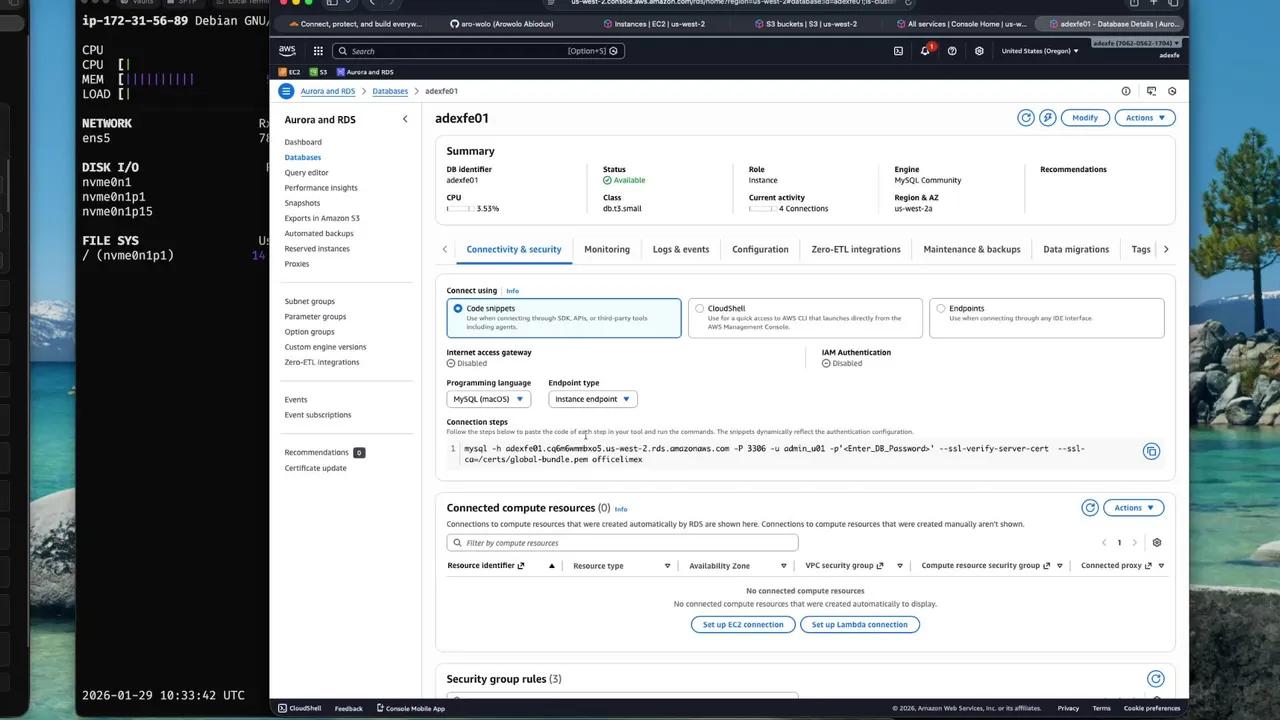Screen dimensions: 1280x720
Task: Click the rightmost icon right of the breadcrumb
Action: [1172, 91]
